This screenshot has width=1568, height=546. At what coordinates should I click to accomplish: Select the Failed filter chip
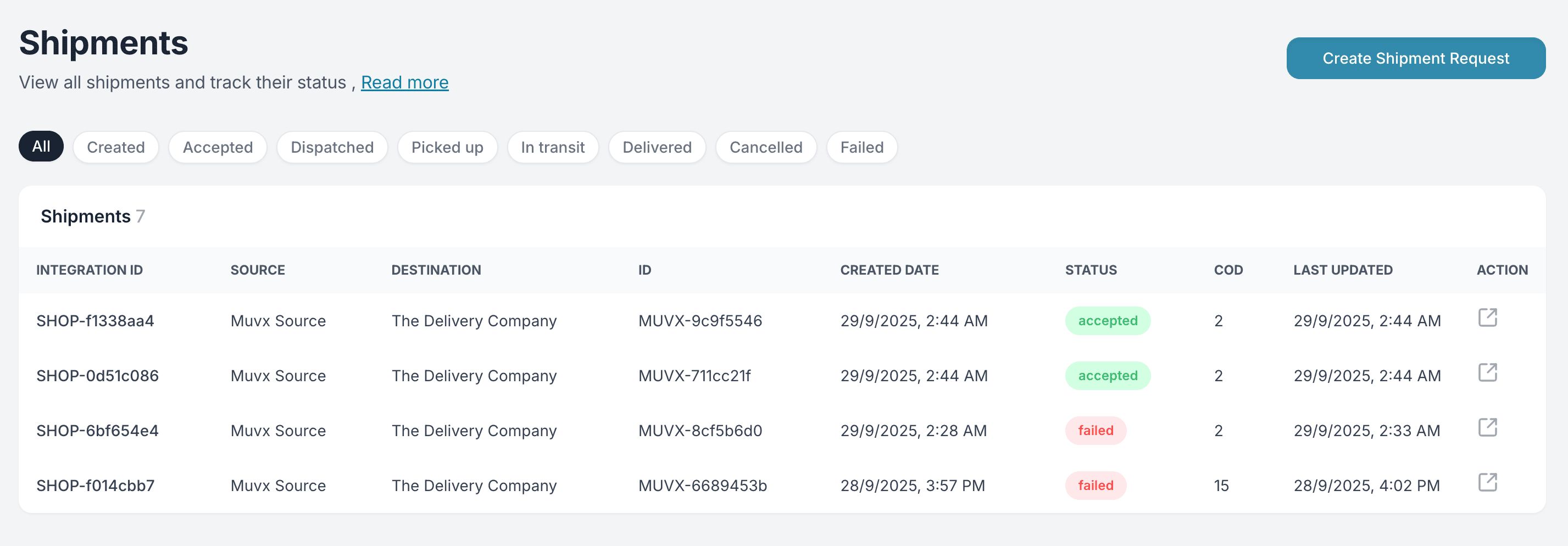(861, 147)
